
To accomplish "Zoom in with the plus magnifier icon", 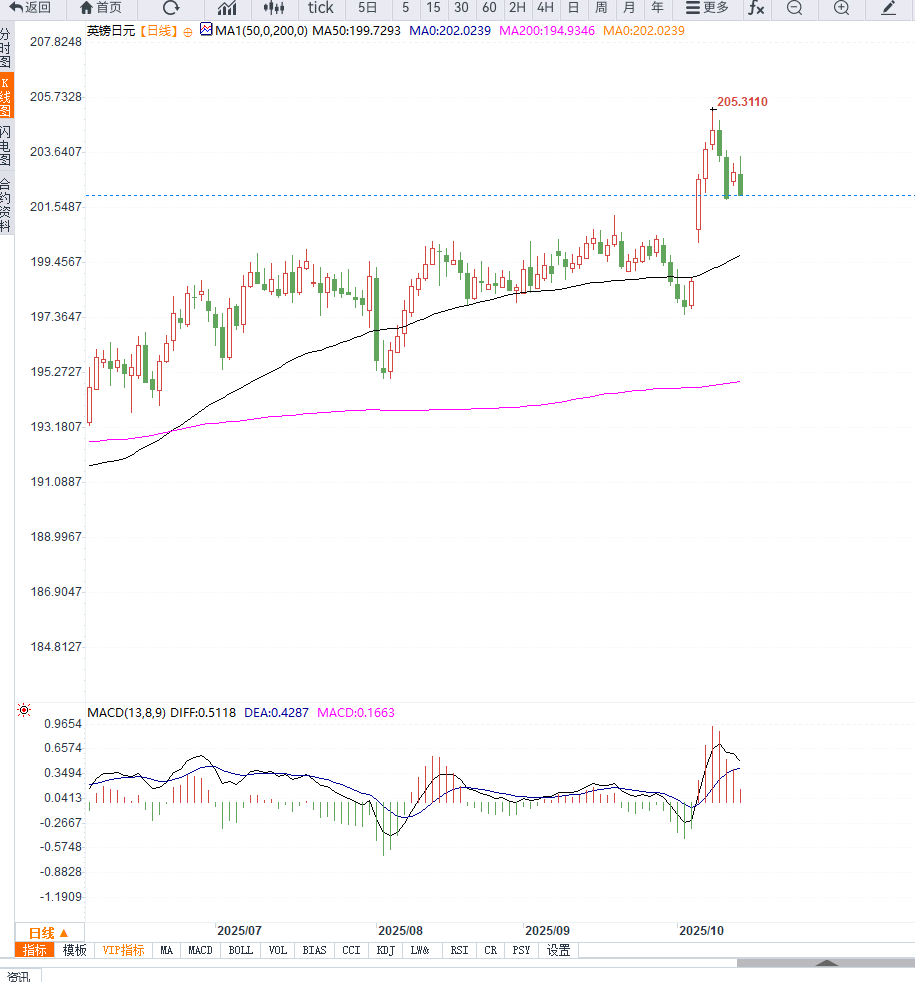I will pos(842,8).
